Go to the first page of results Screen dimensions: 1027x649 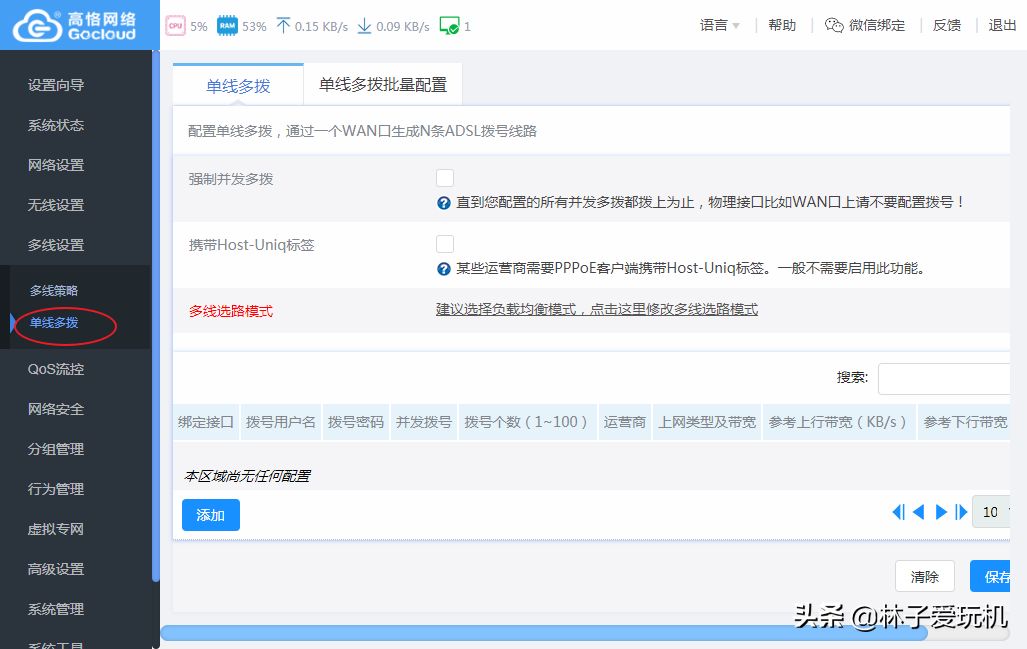pos(898,512)
